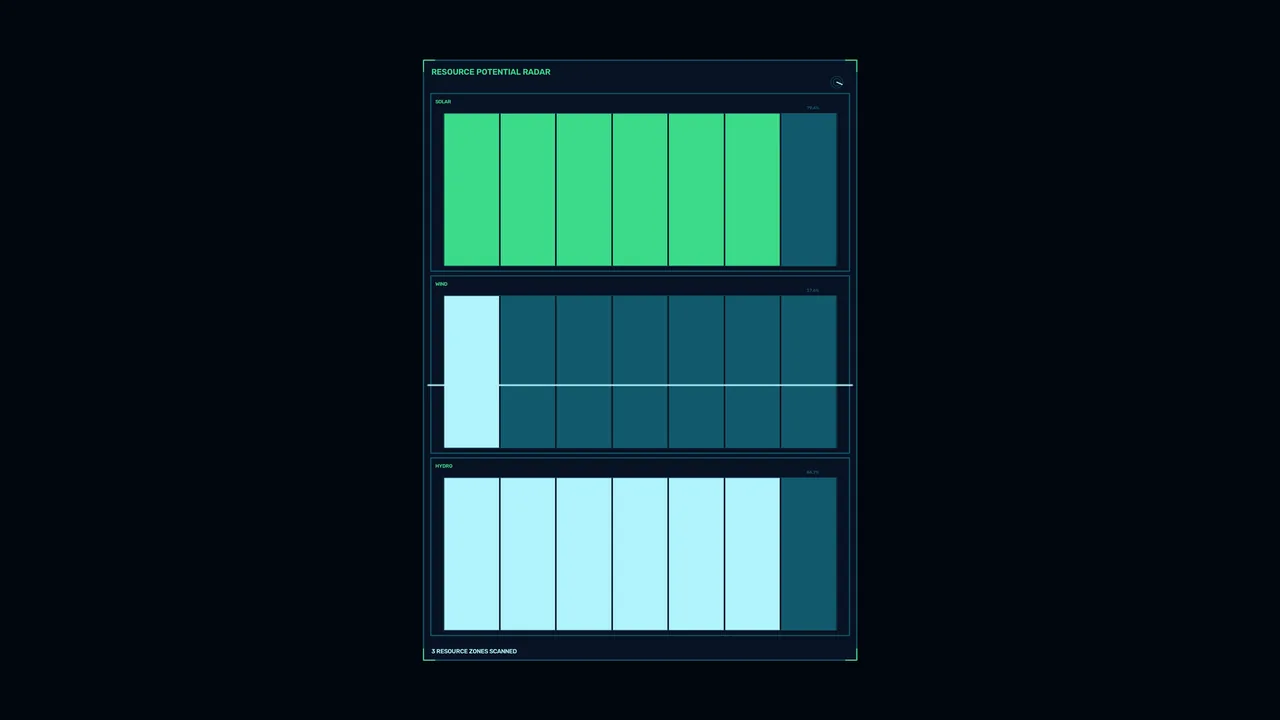Click the single lit segment of the WIND bar

[x=471, y=372]
